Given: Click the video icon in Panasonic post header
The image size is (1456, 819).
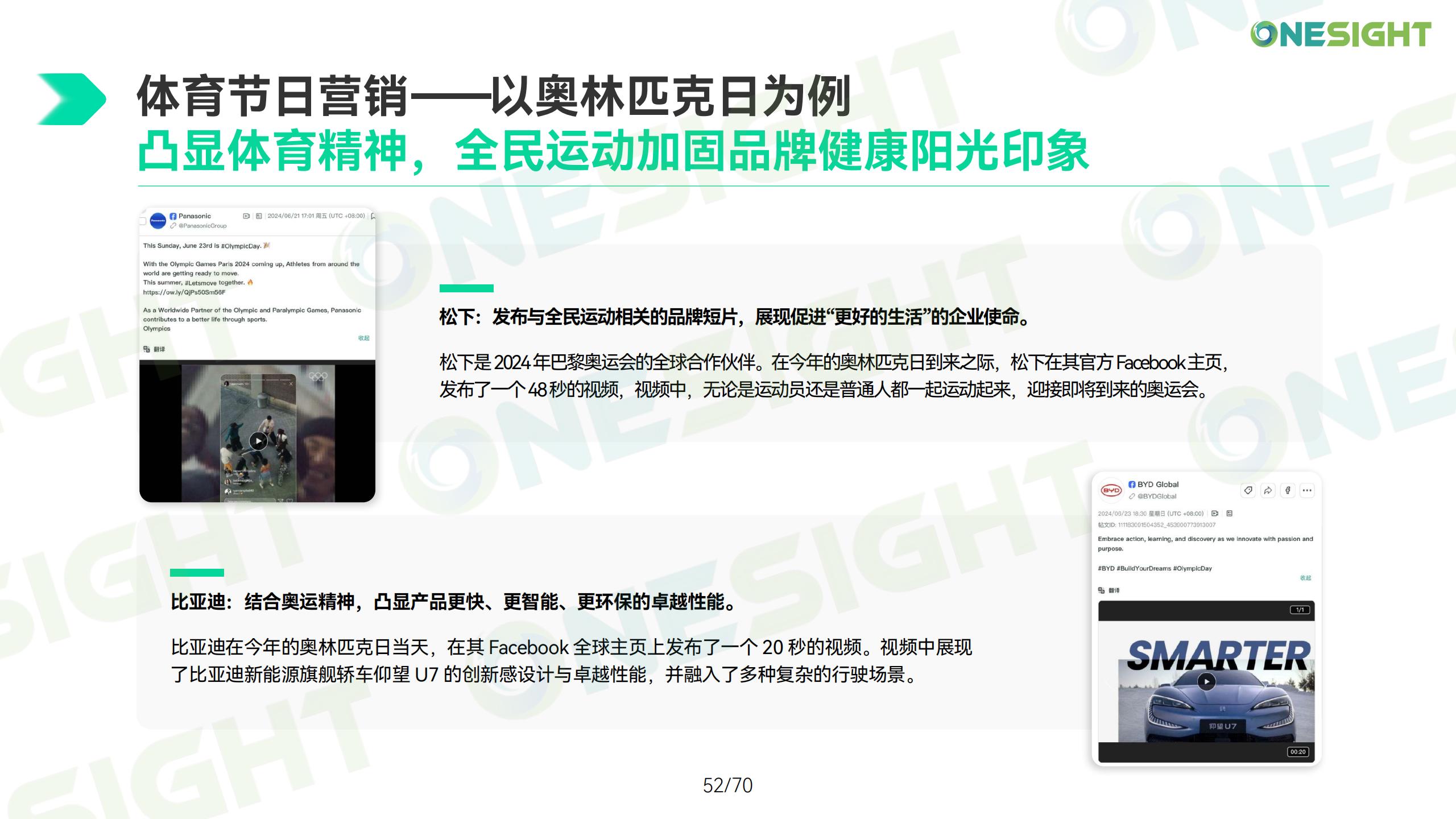Looking at the screenshot, I should click(246, 216).
